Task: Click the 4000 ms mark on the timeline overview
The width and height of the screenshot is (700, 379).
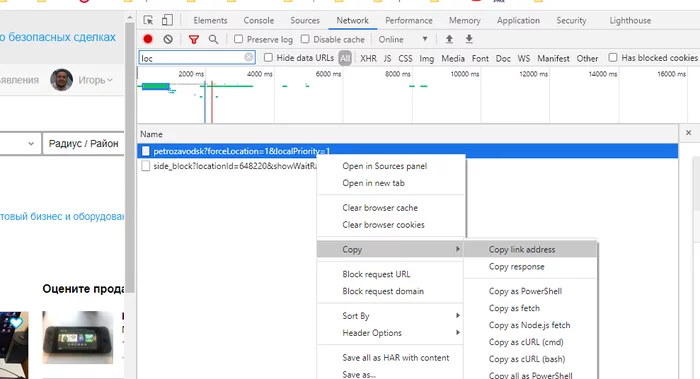Action: (260, 74)
